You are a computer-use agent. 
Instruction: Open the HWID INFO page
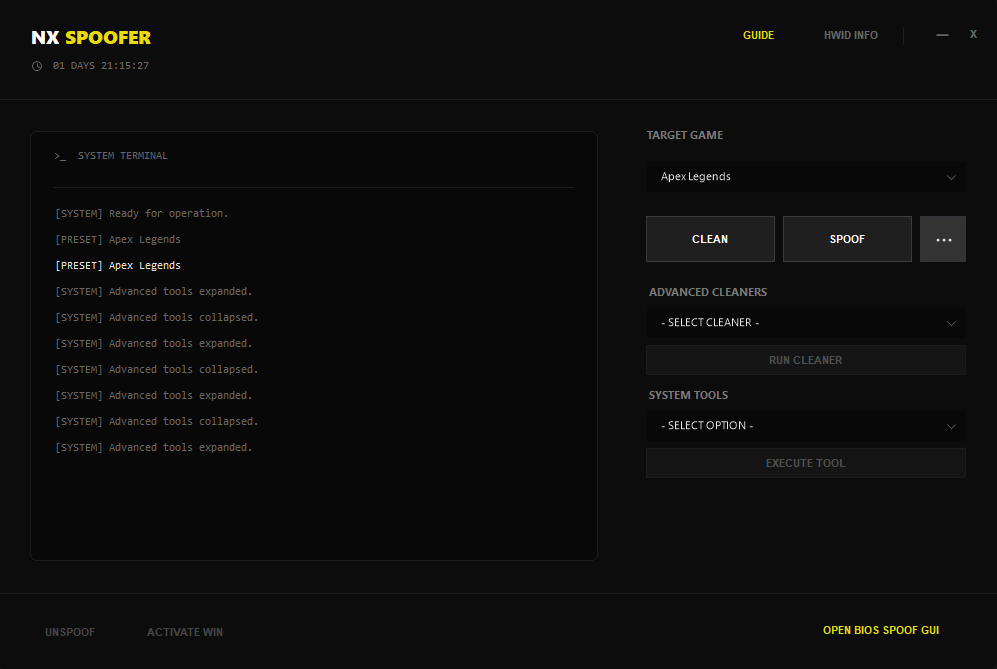pos(850,36)
